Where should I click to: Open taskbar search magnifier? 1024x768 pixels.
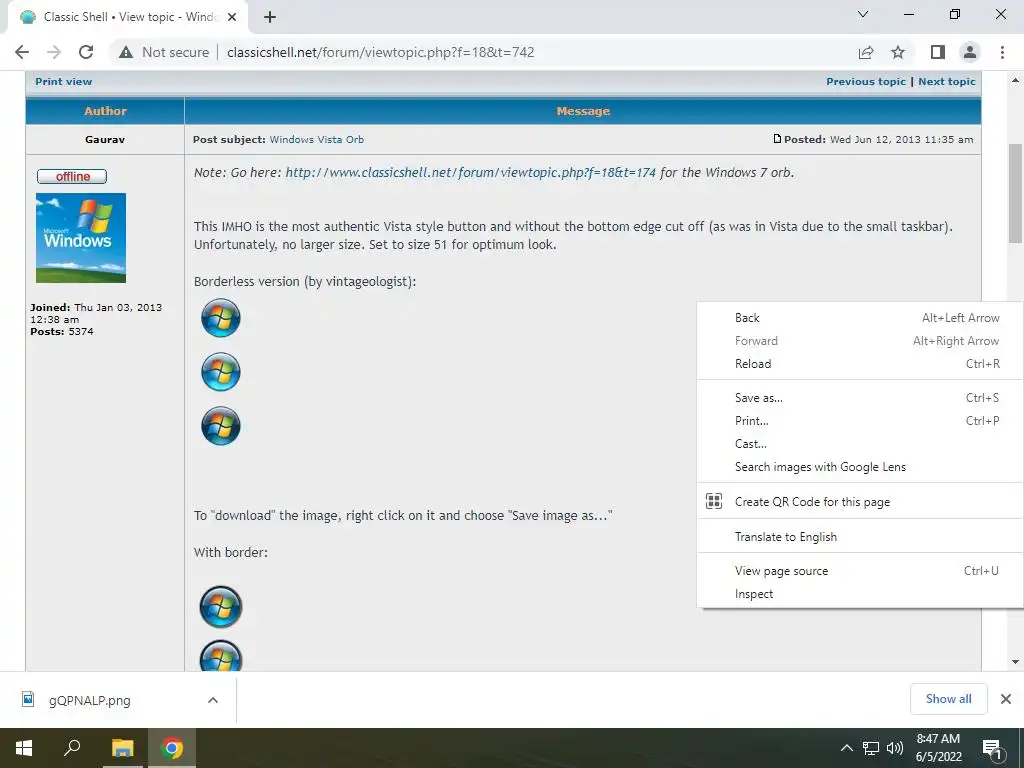[72, 748]
